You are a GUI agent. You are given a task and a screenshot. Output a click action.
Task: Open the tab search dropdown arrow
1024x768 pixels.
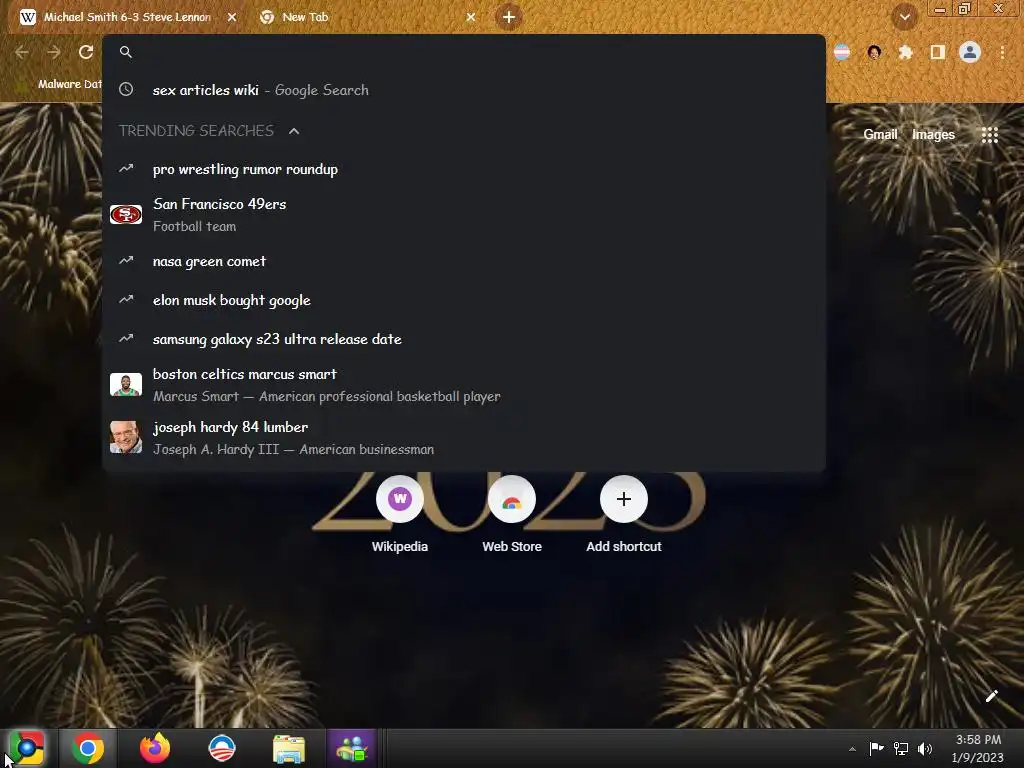coord(904,17)
